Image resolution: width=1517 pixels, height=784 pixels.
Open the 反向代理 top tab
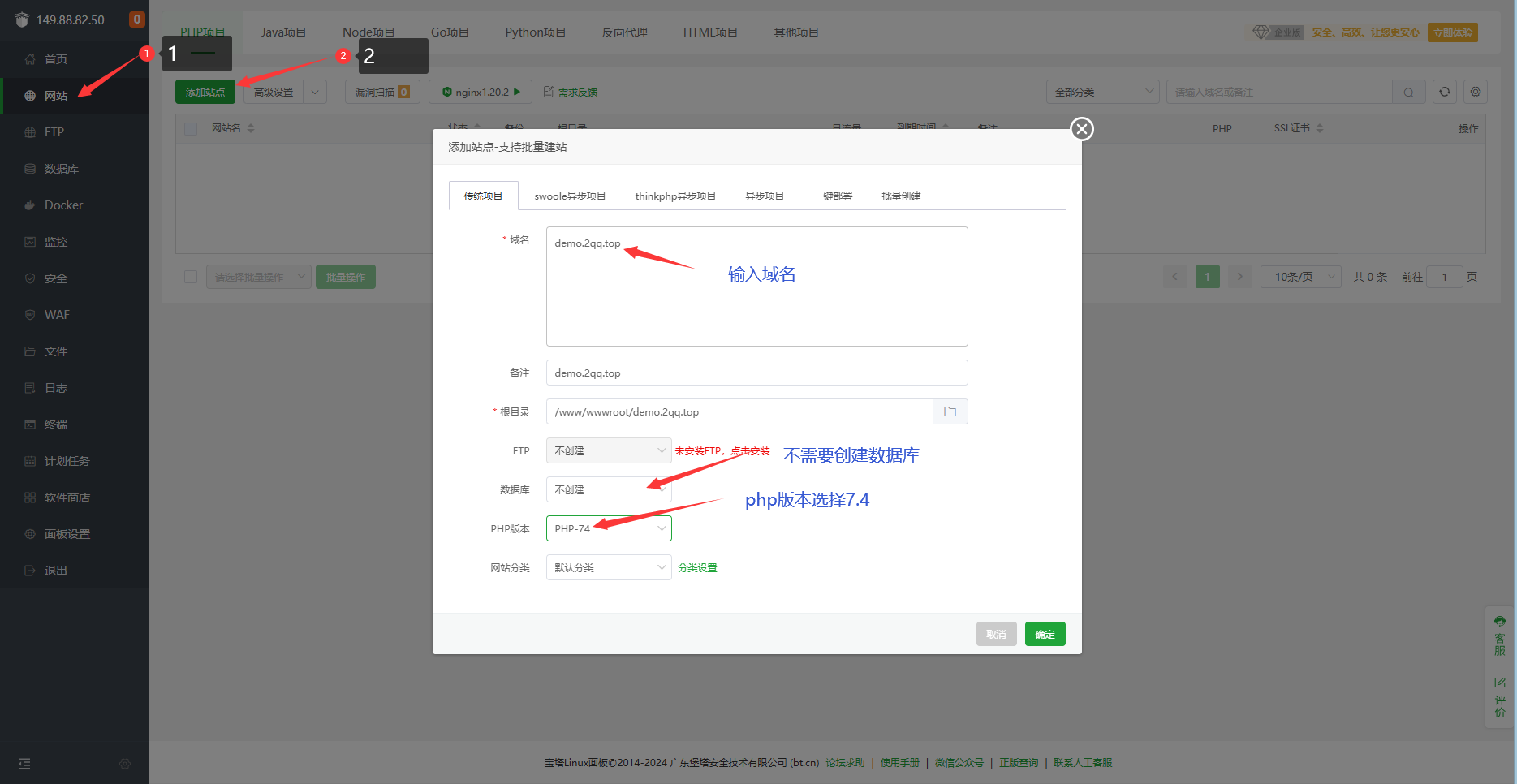point(624,32)
